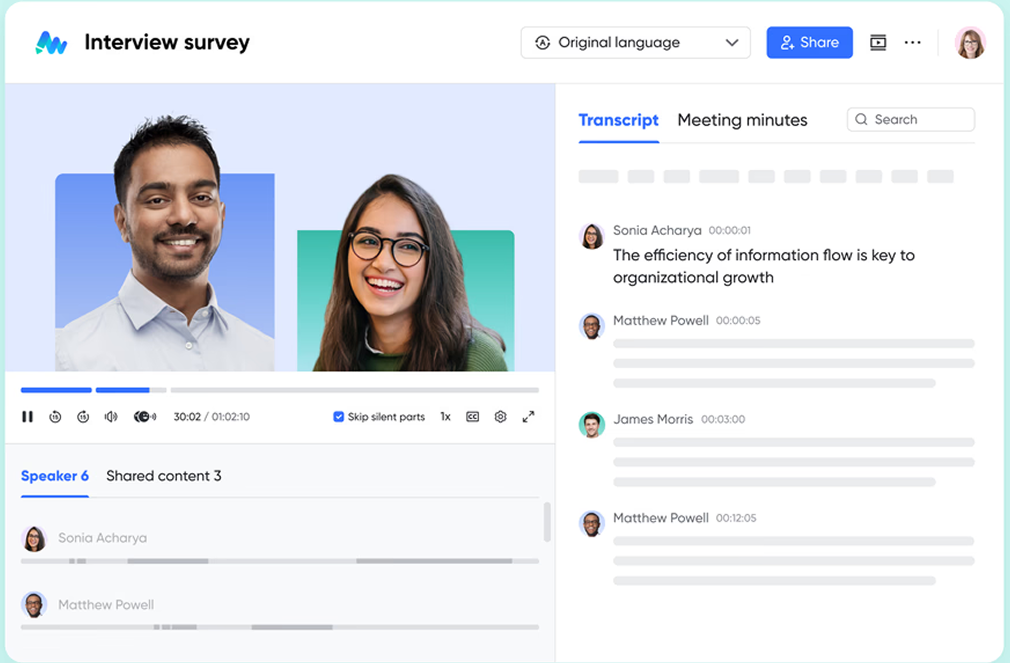
Task: Click the transcript Search field
Action: click(911, 120)
